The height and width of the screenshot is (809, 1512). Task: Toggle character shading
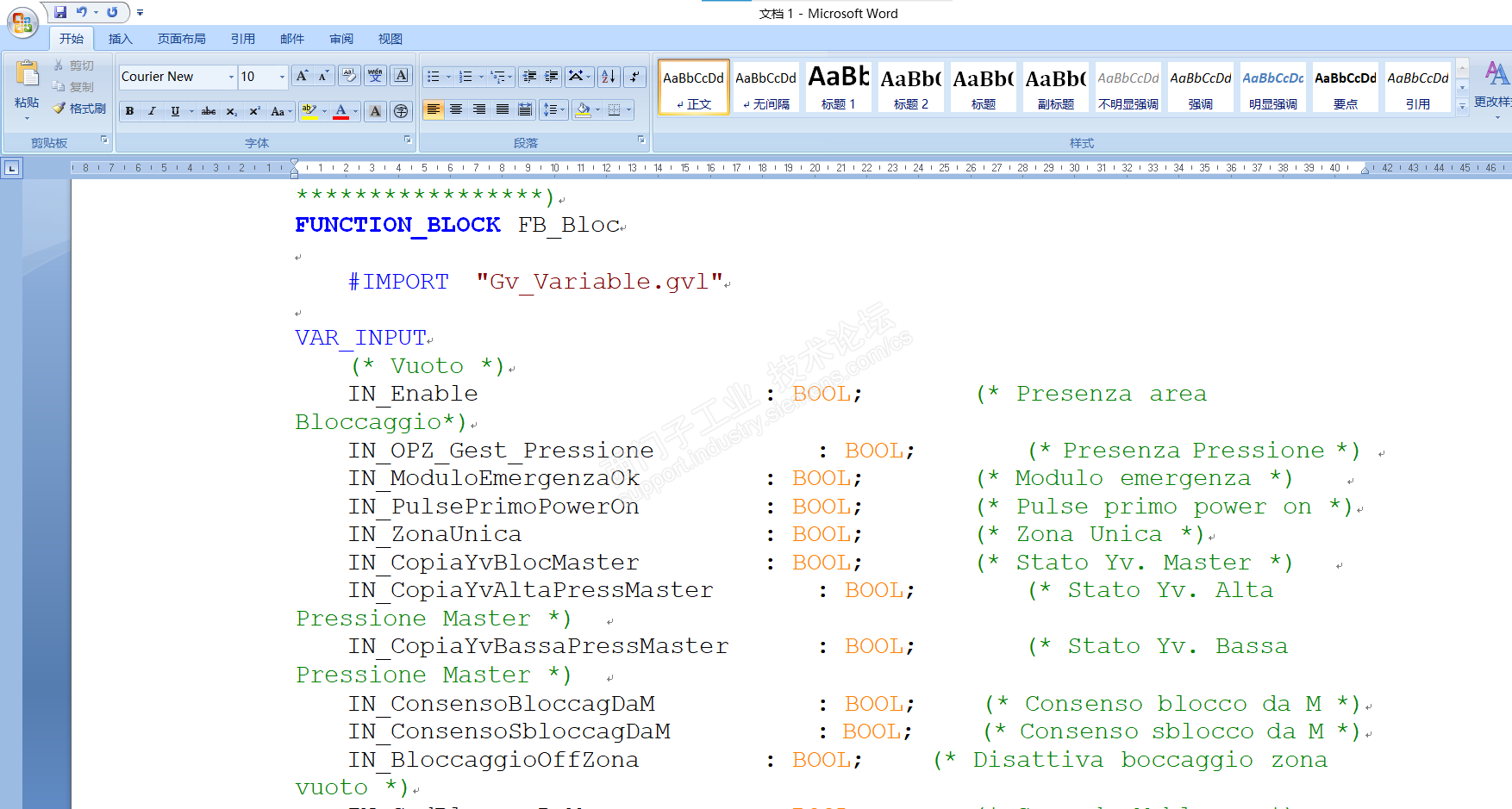375,111
